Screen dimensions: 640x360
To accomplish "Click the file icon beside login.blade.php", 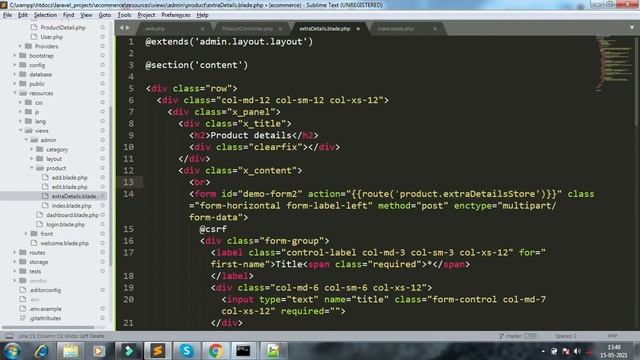I will pos(40,224).
